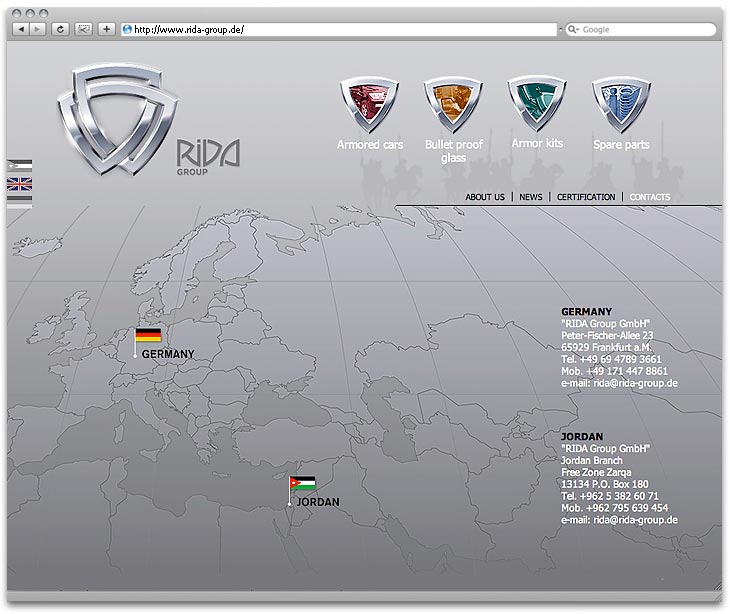Click the Spare parts text label

tap(621, 145)
